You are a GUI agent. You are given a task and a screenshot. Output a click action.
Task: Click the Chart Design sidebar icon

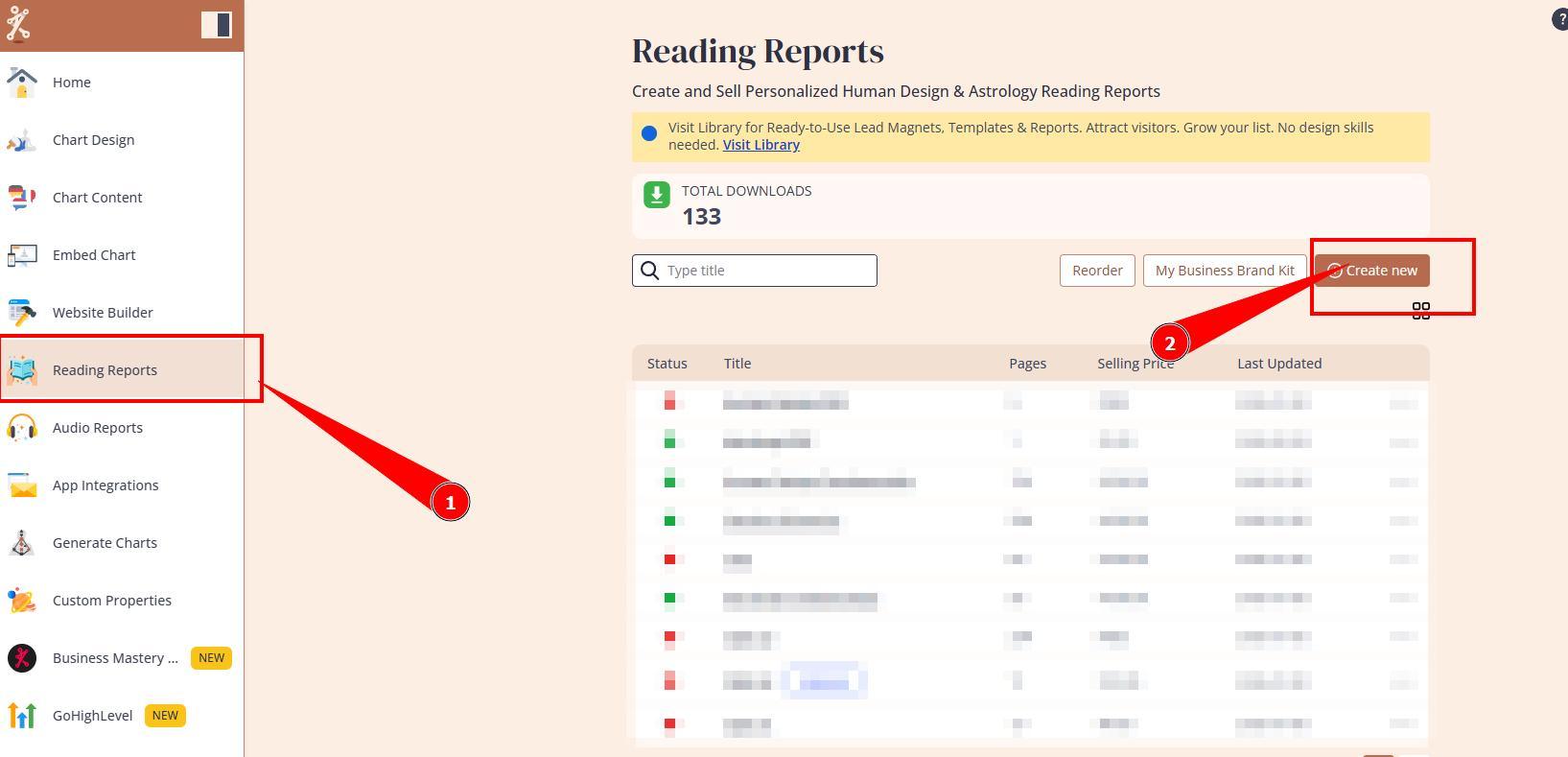(x=22, y=140)
